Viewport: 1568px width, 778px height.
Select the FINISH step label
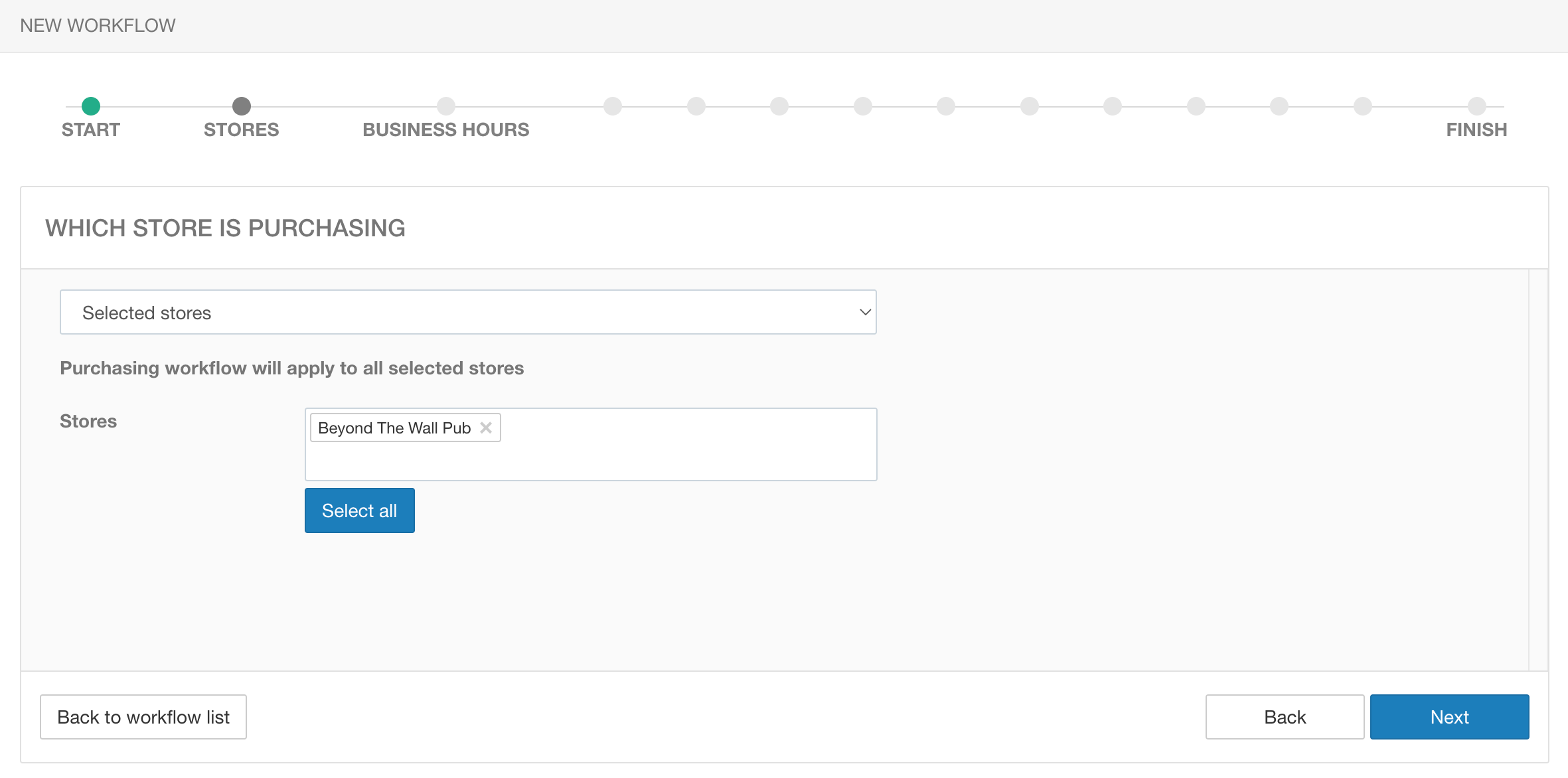click(1476, 130)
